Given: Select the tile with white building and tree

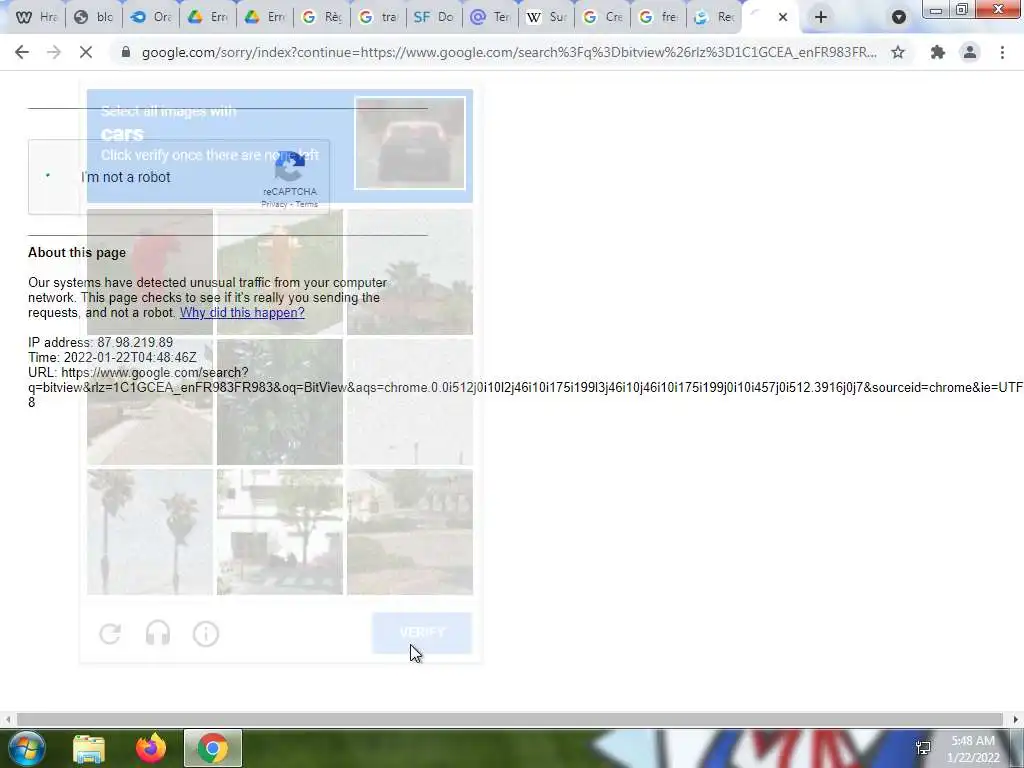Looking at the screenshot, I should point(280,532).
